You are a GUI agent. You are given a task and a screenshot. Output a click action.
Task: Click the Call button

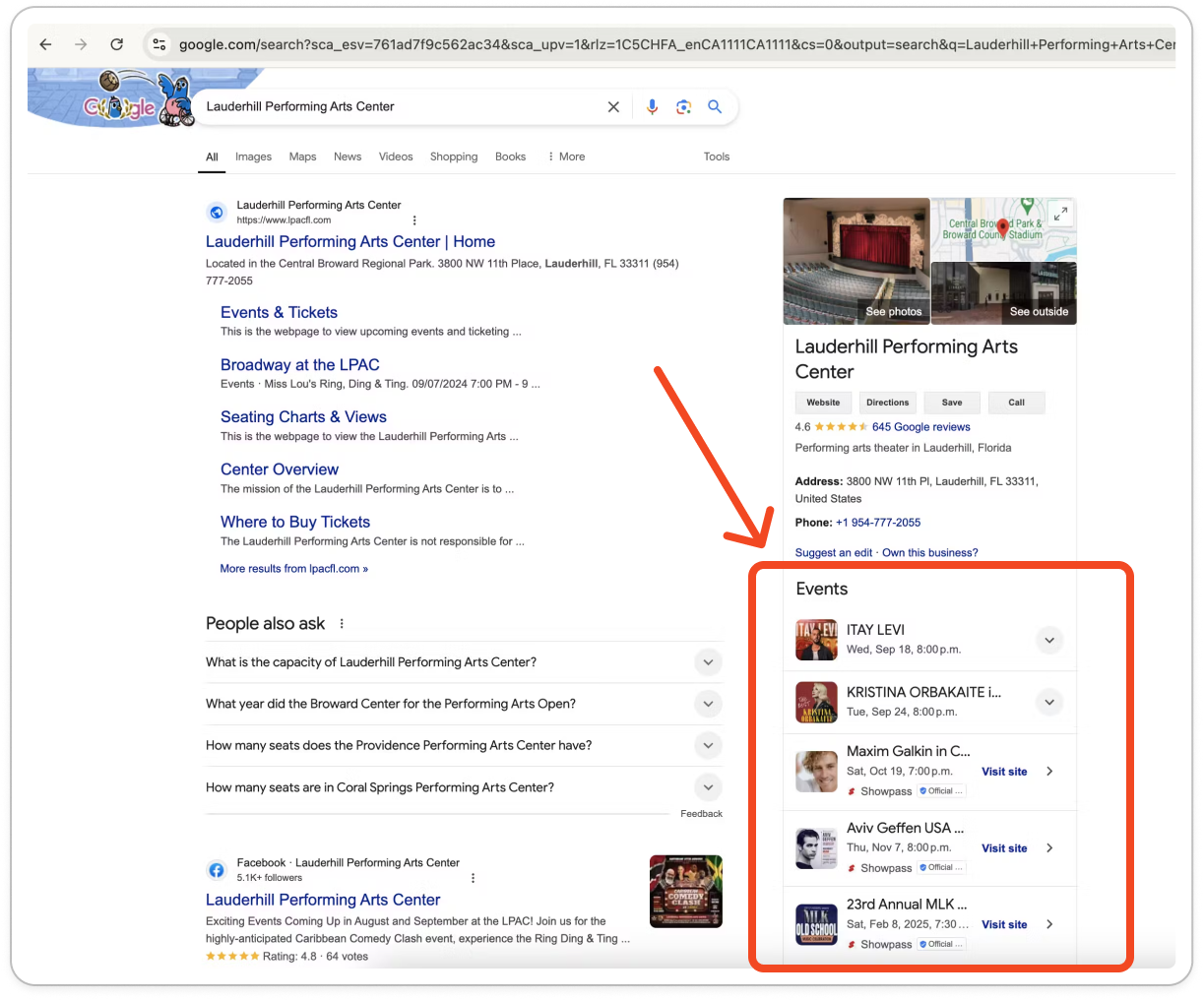1017,403
